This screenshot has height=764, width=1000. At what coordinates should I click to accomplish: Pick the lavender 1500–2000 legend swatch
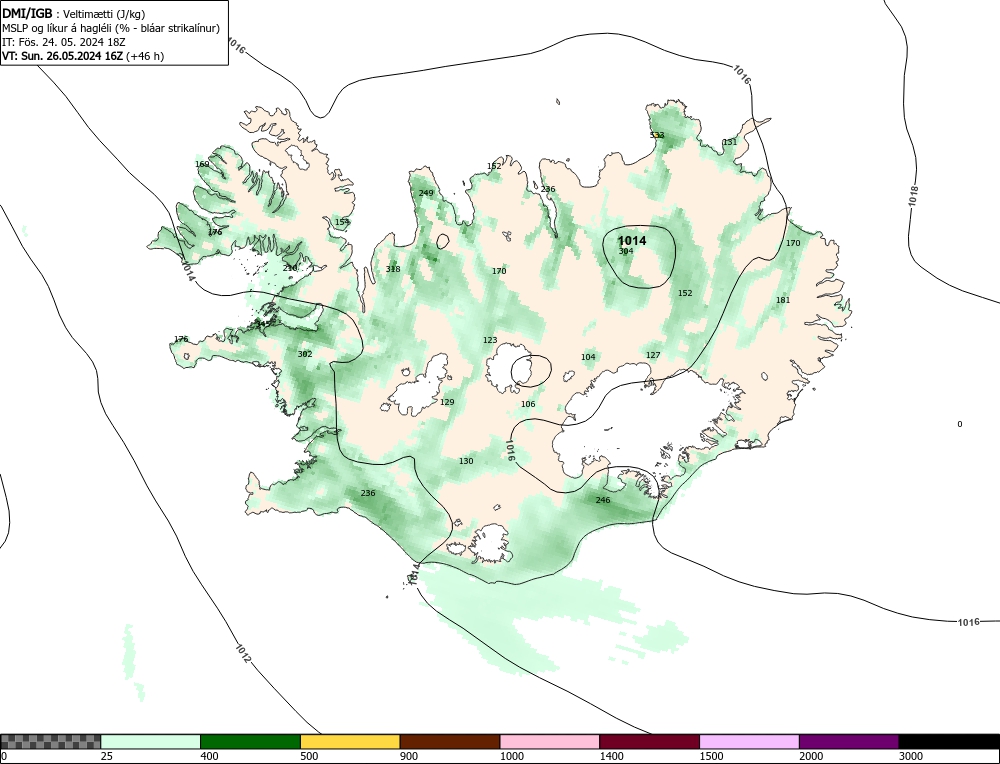pyautogui.click(x=749, y=741)
